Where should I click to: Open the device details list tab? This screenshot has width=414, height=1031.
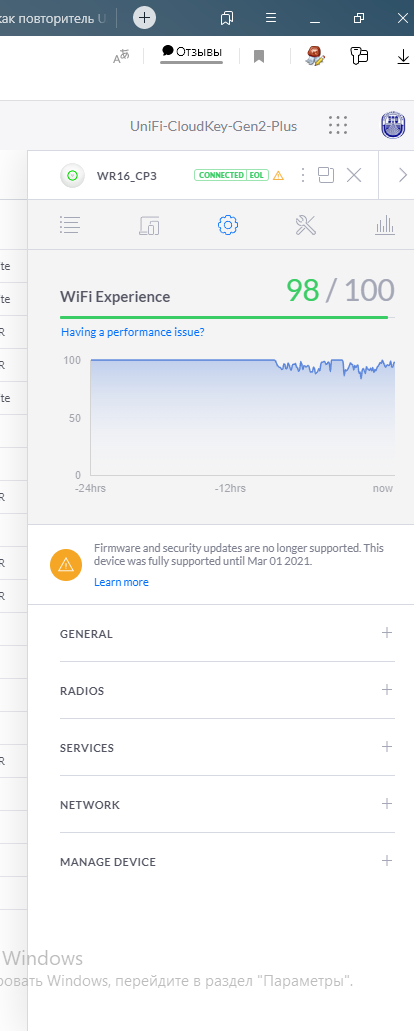70,226
